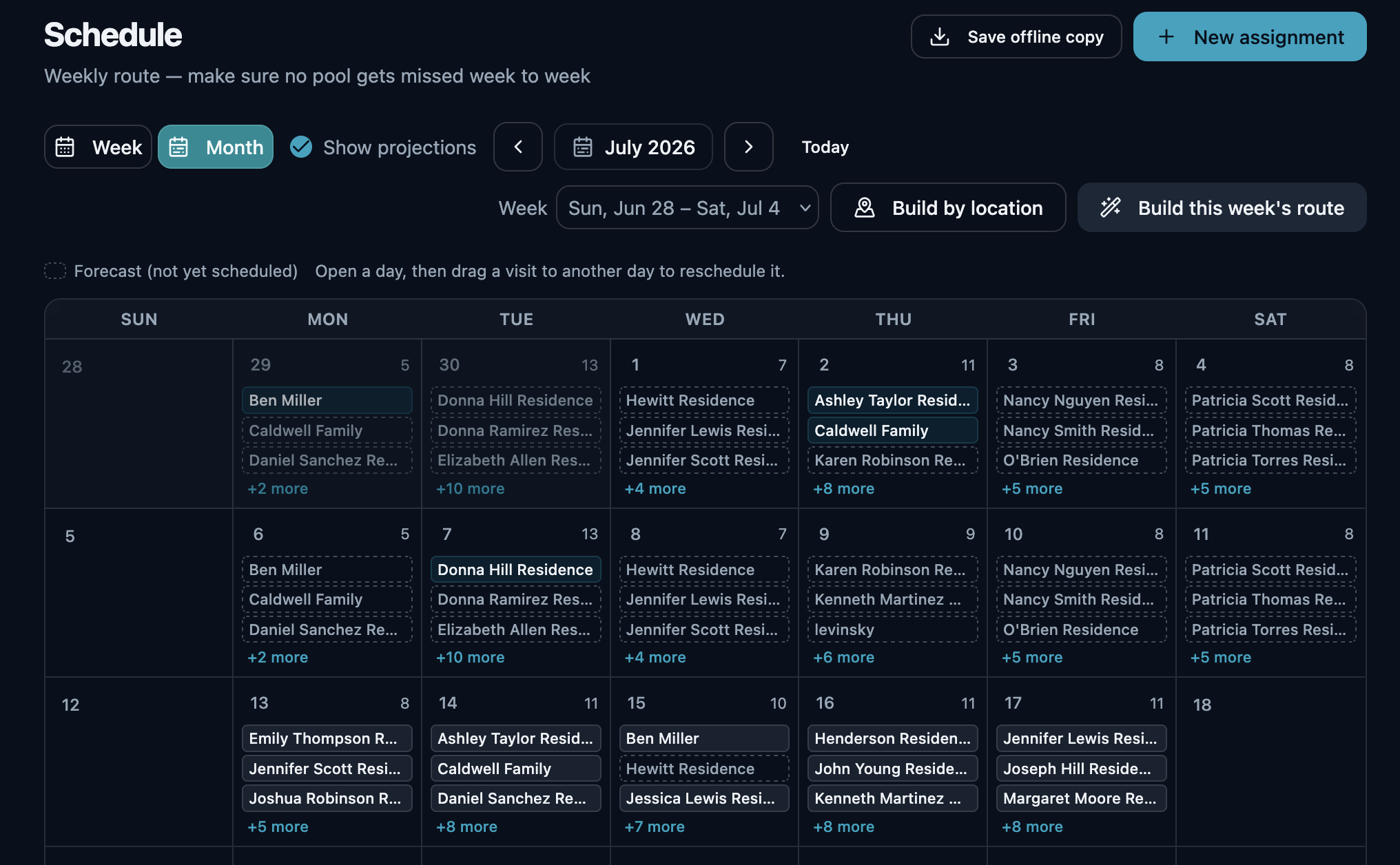Go to the next month with right chevron
The width and height of the screenshot is (1400, 865).
tap(749, 147)
